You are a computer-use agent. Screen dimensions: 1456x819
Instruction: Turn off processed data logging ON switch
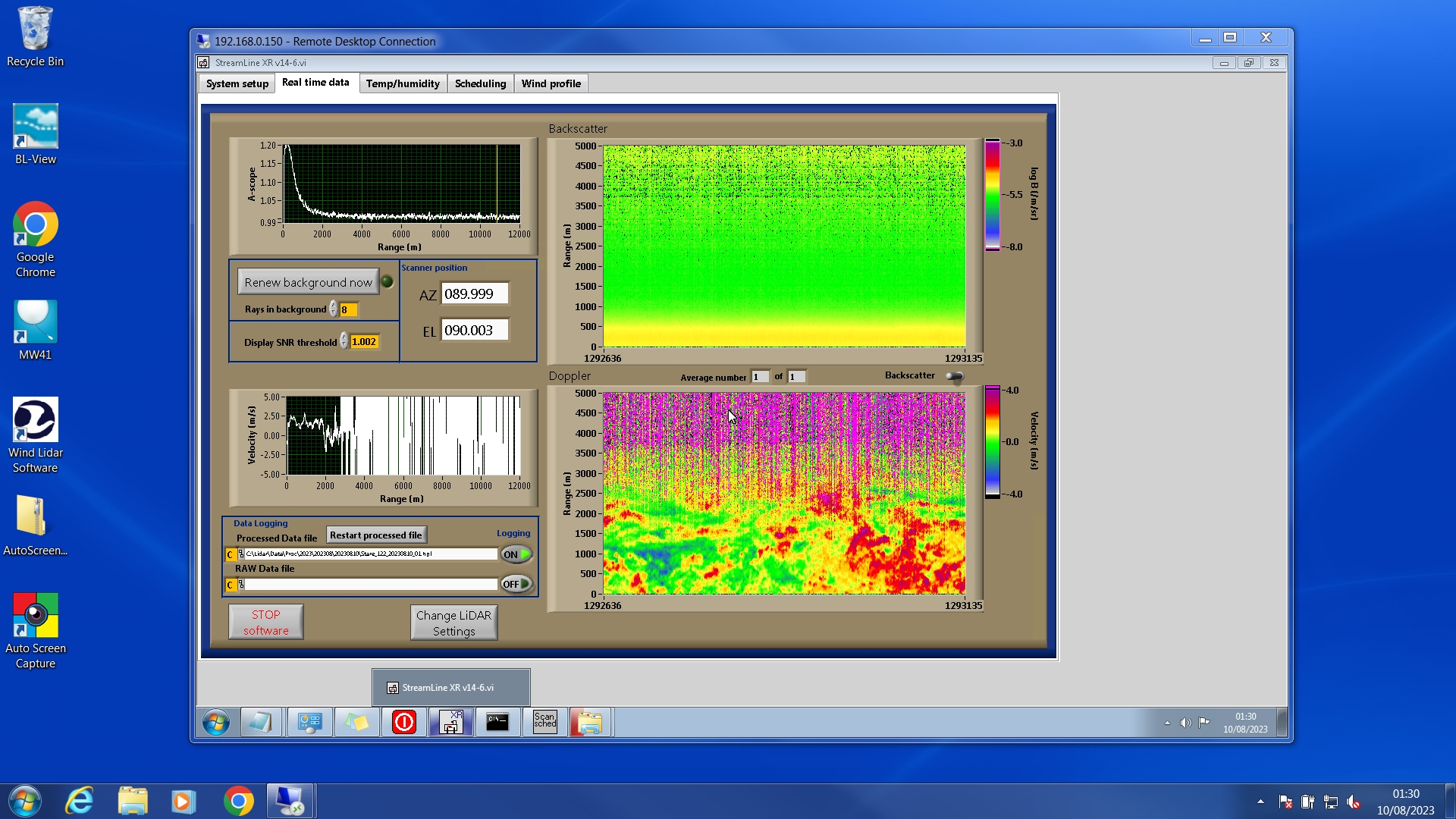click(x=516, y=554)
